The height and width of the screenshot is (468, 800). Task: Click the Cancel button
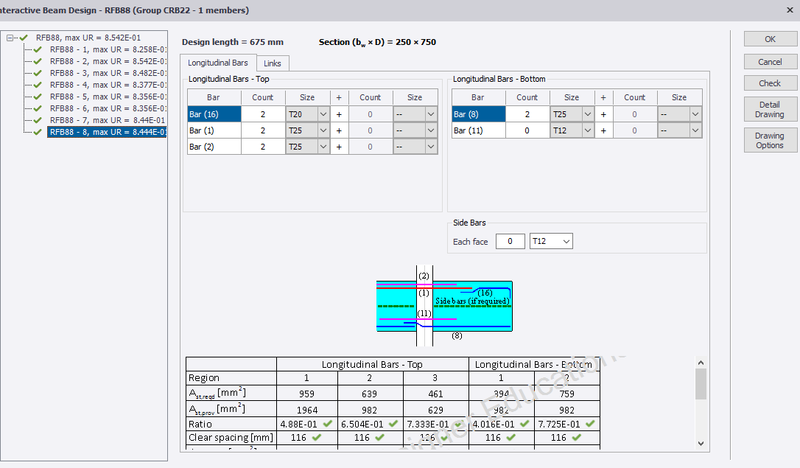[x=770, y=62]
